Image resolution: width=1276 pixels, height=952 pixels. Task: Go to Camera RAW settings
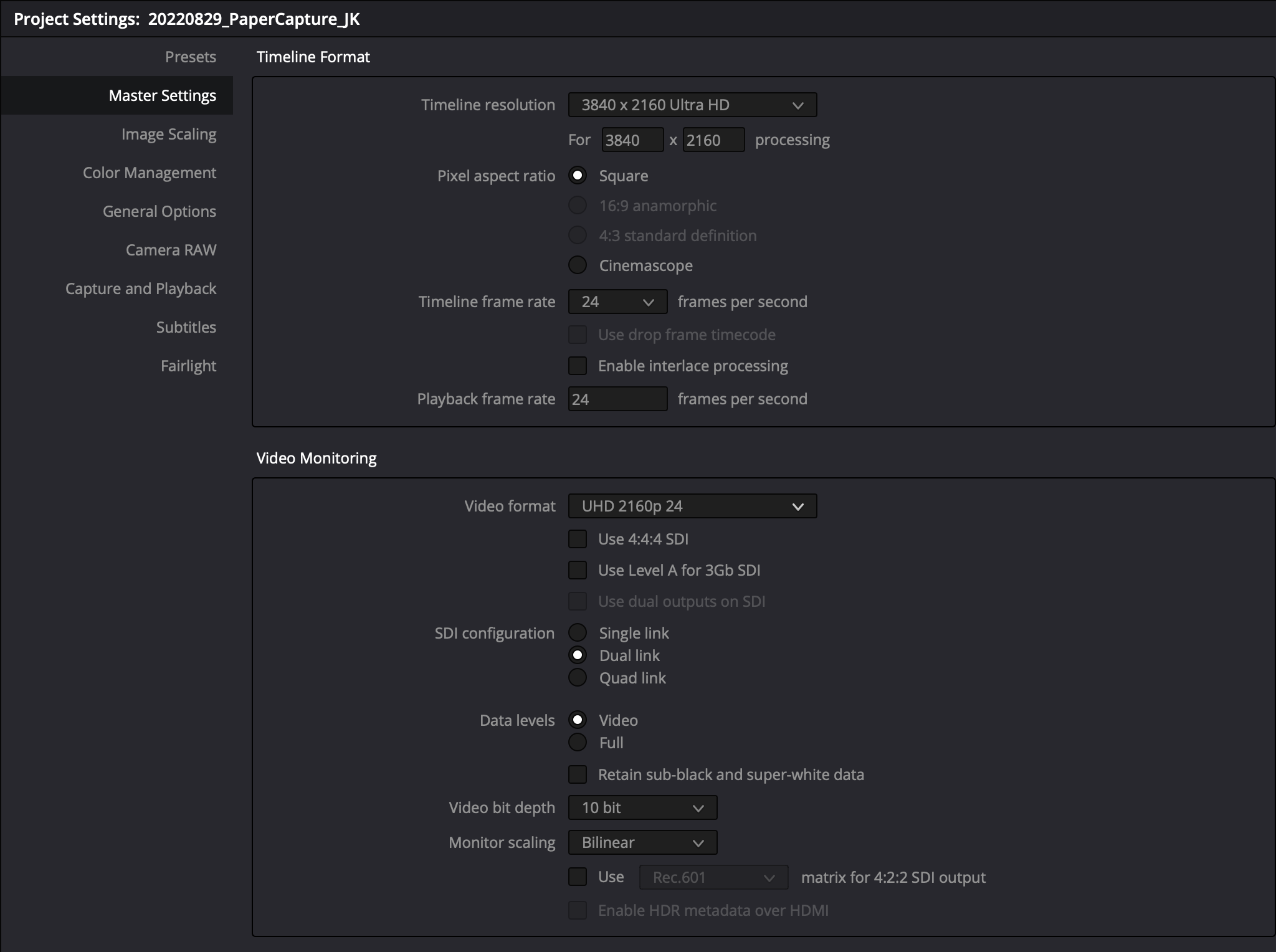click(x=171, y=250)
